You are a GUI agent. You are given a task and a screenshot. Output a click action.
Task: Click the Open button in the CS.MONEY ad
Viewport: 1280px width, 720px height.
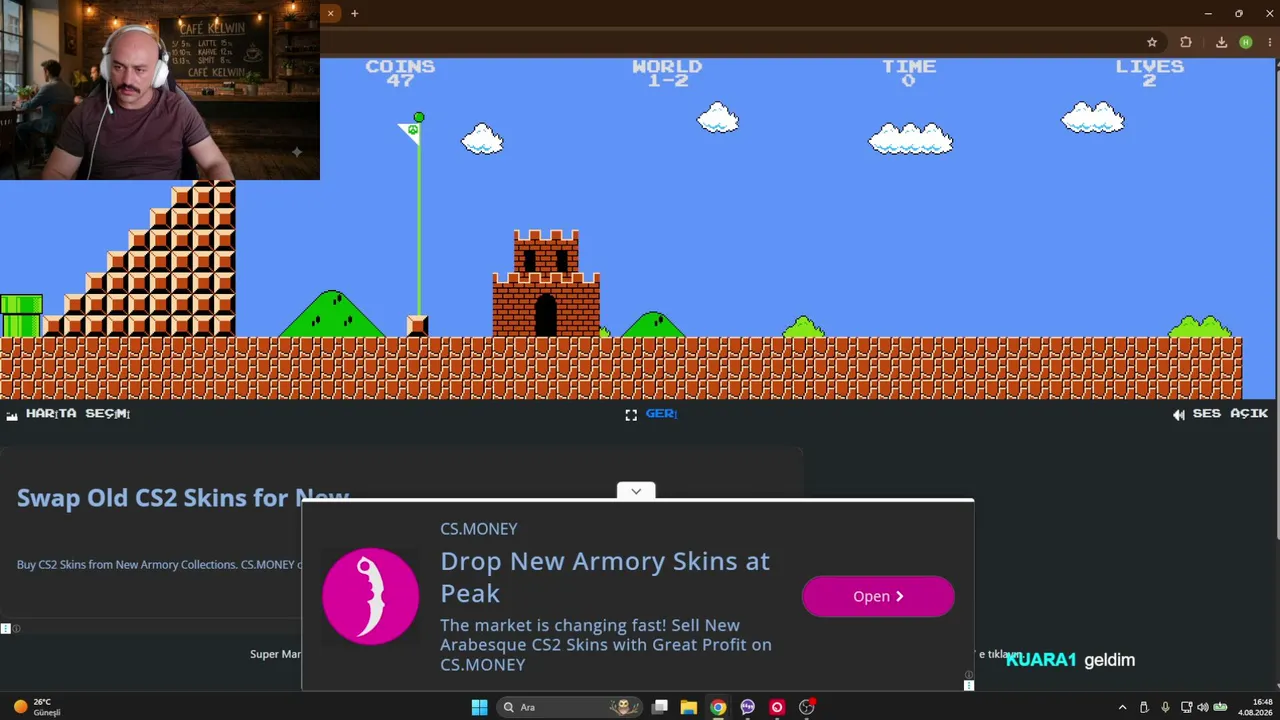tap(878, 596)
